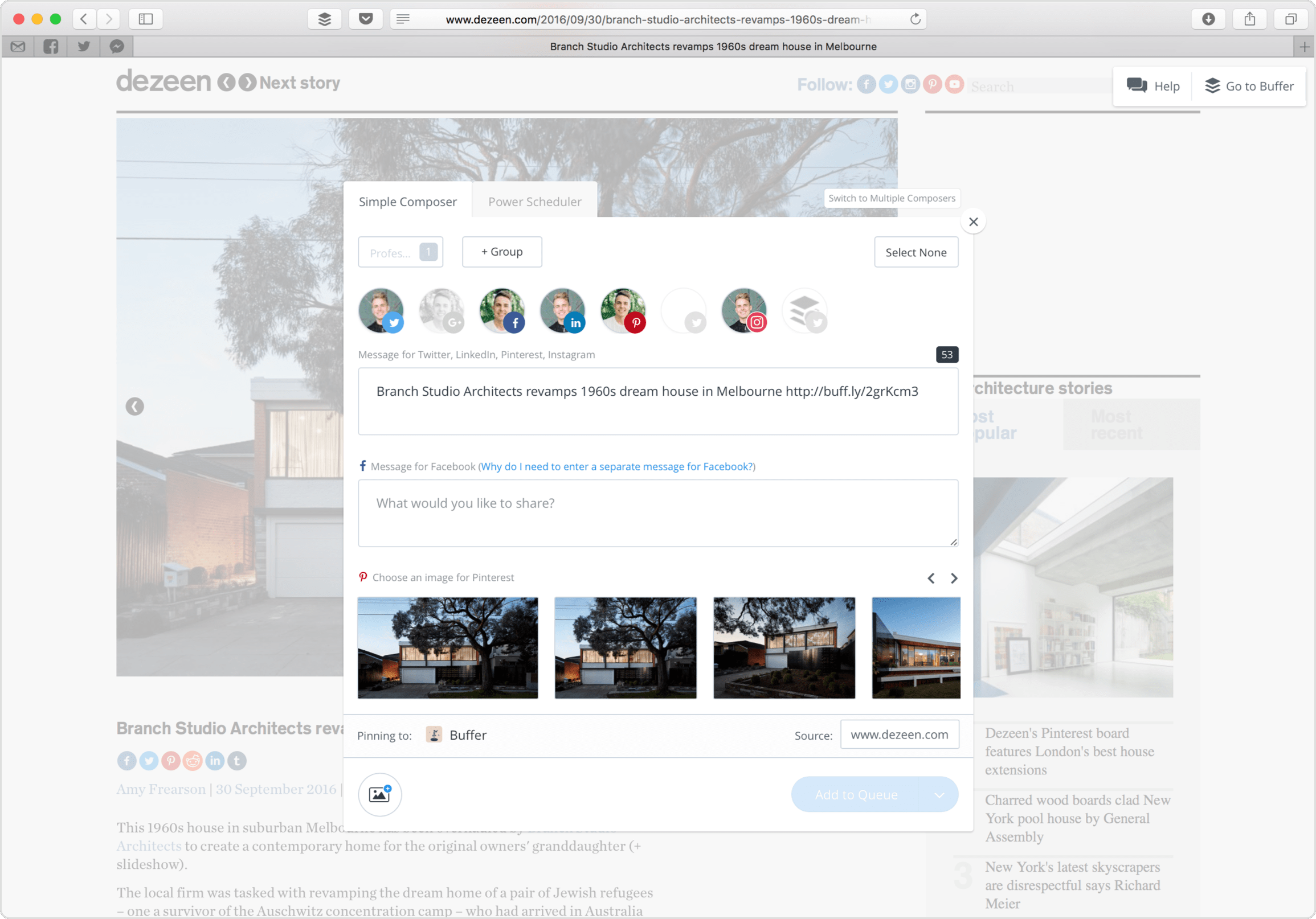
Task: Toggle the Instagram profile avatar selection
Action: 744,310
